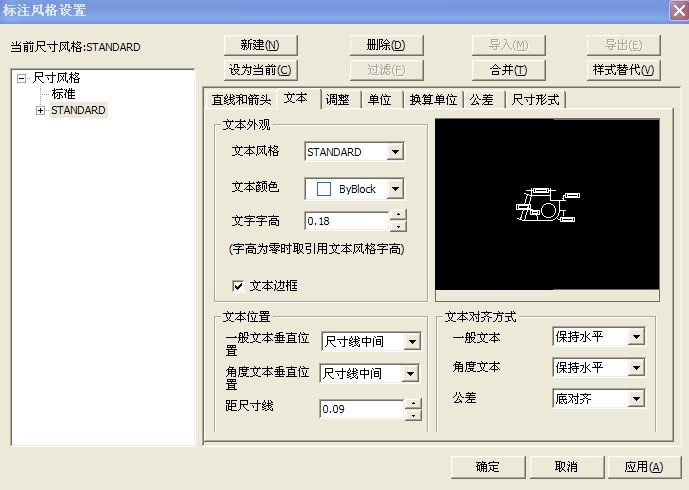Expand the STANDARD tree node
This screenshot has width=689, height=490.
click(x=40, y=111)
